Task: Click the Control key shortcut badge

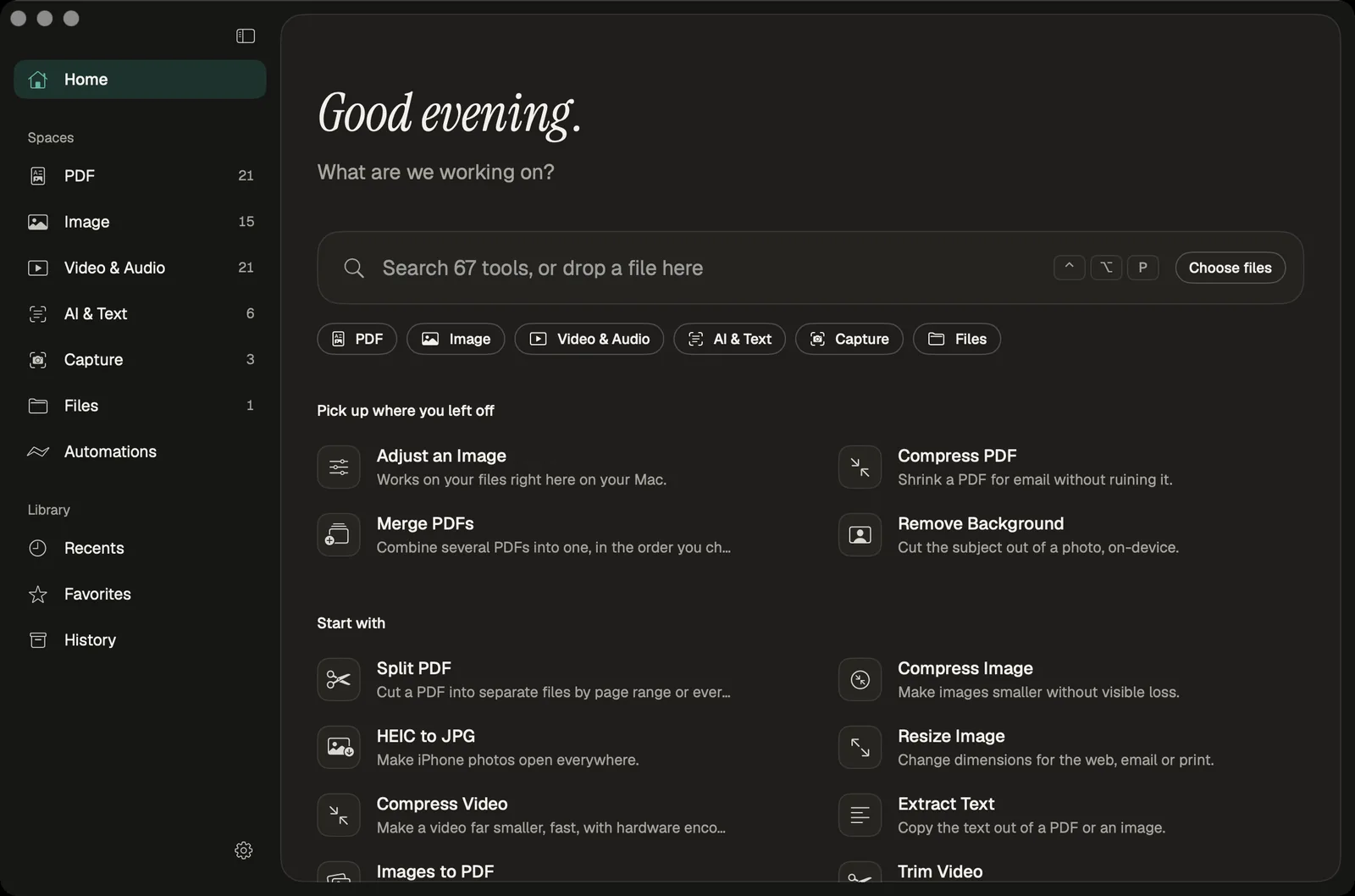Action: [1069, 268]
